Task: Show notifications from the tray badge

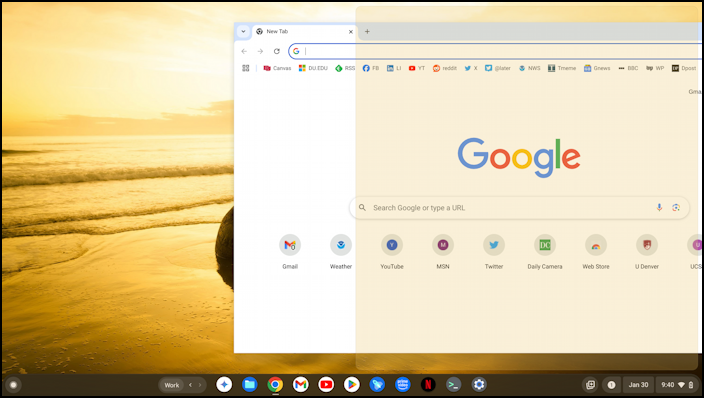Action: [611, 385]
